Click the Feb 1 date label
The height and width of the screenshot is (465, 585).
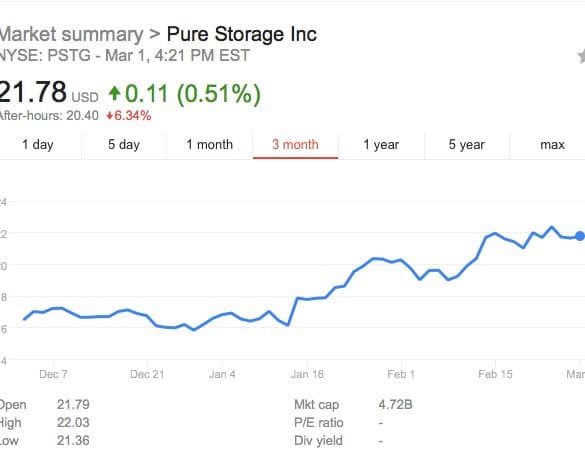[401, 374]
